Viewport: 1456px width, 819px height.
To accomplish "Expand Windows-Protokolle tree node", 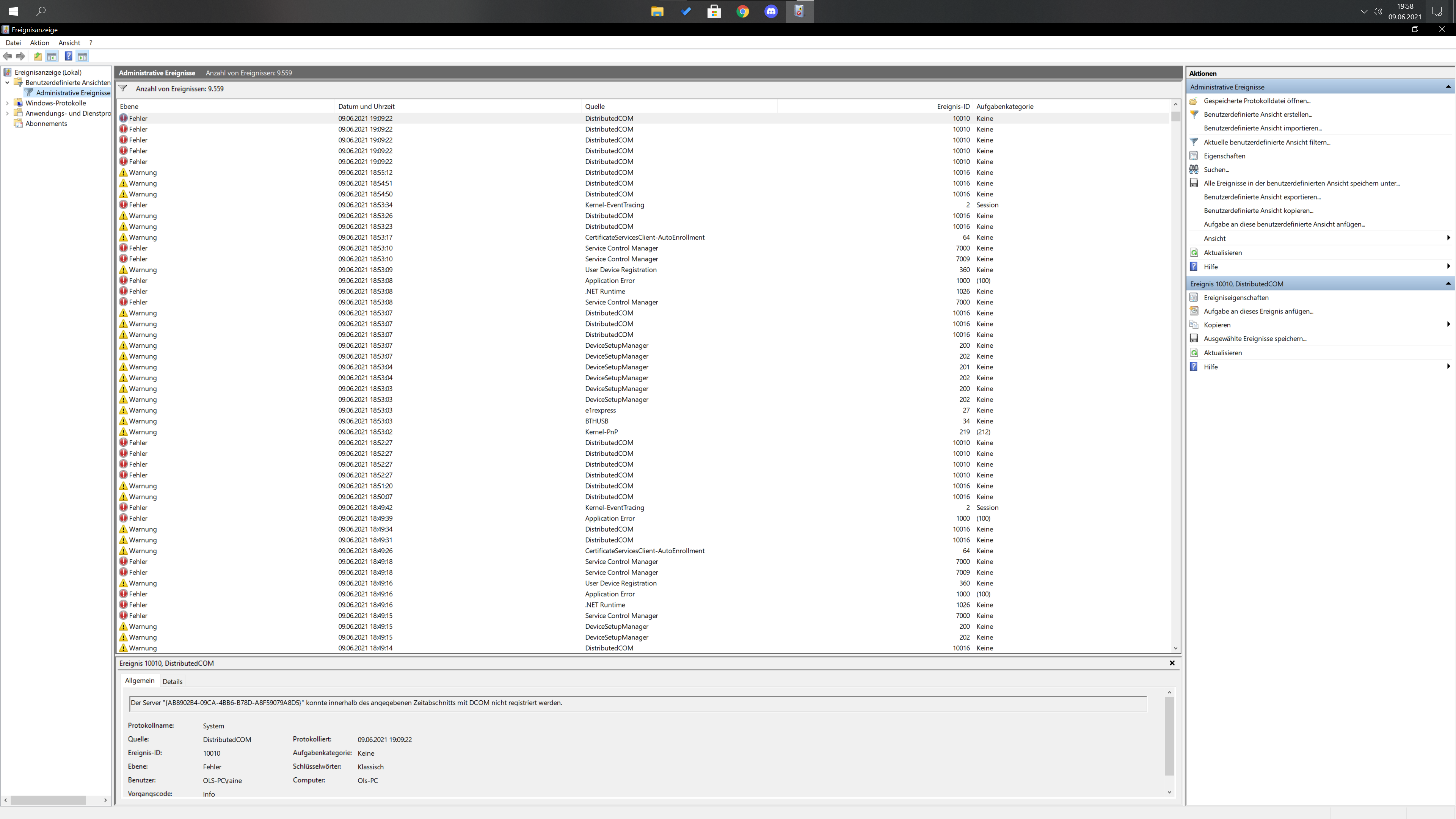I will [7, 103].
